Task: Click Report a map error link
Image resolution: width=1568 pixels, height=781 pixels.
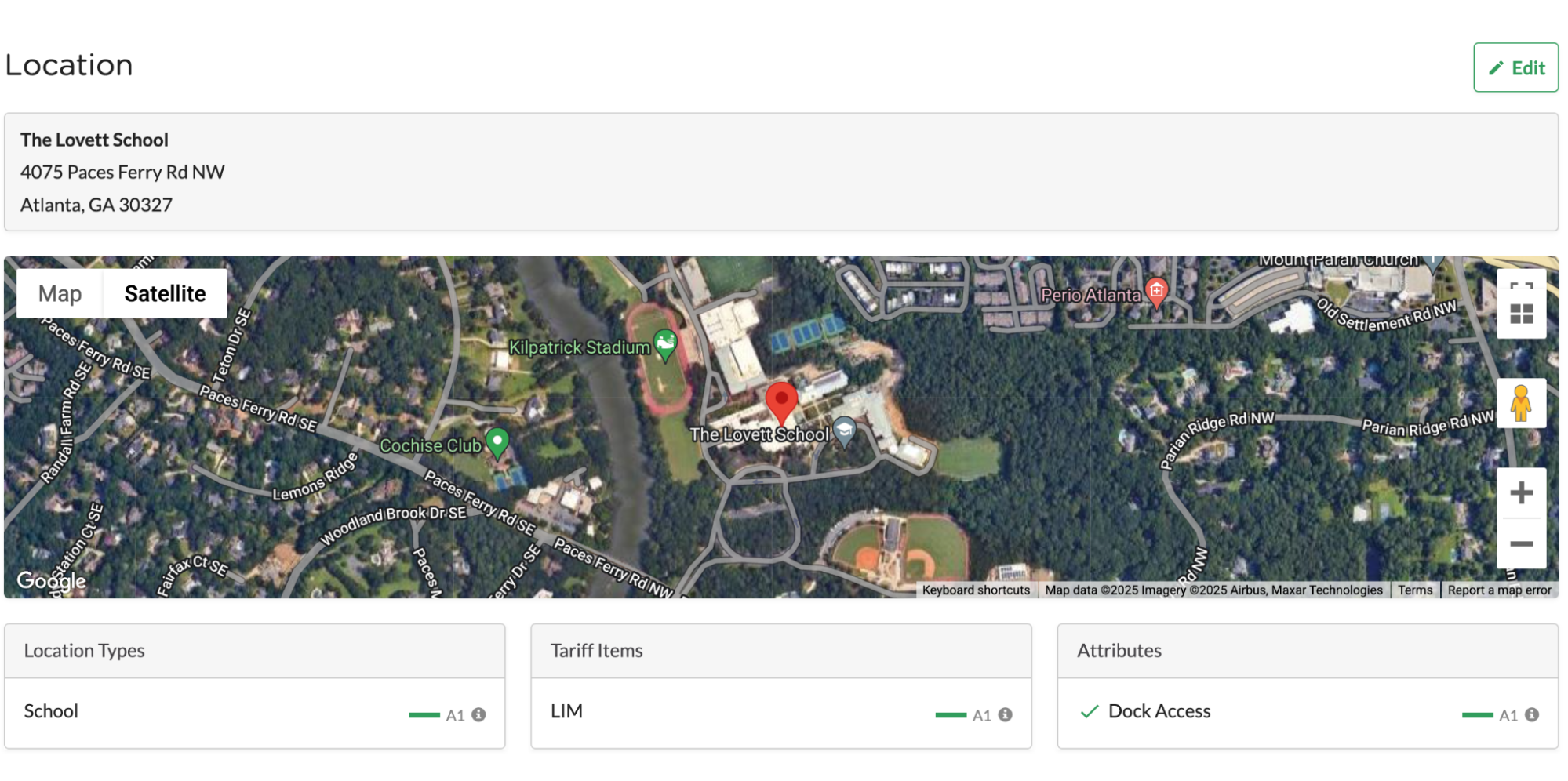Action: click(1499, 590)
